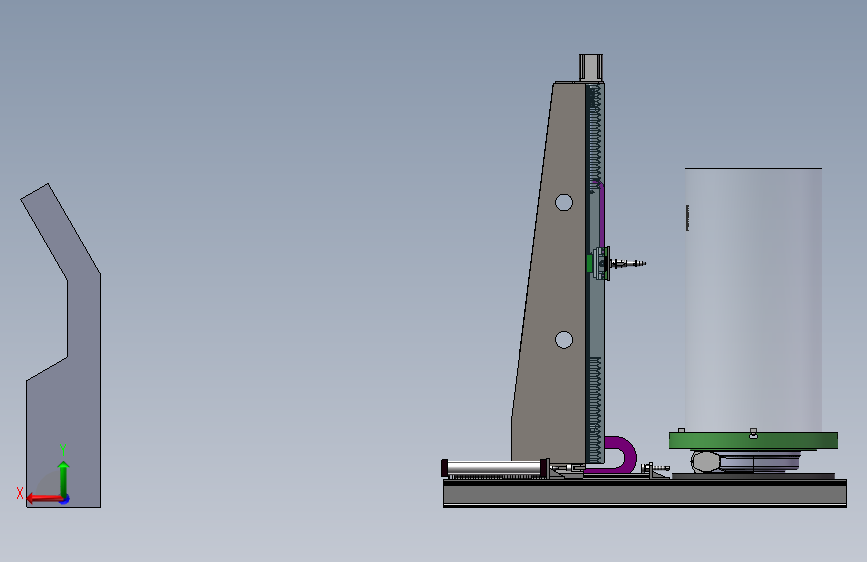Click the green Y axis arrow of the triad

tap(64, 478)
